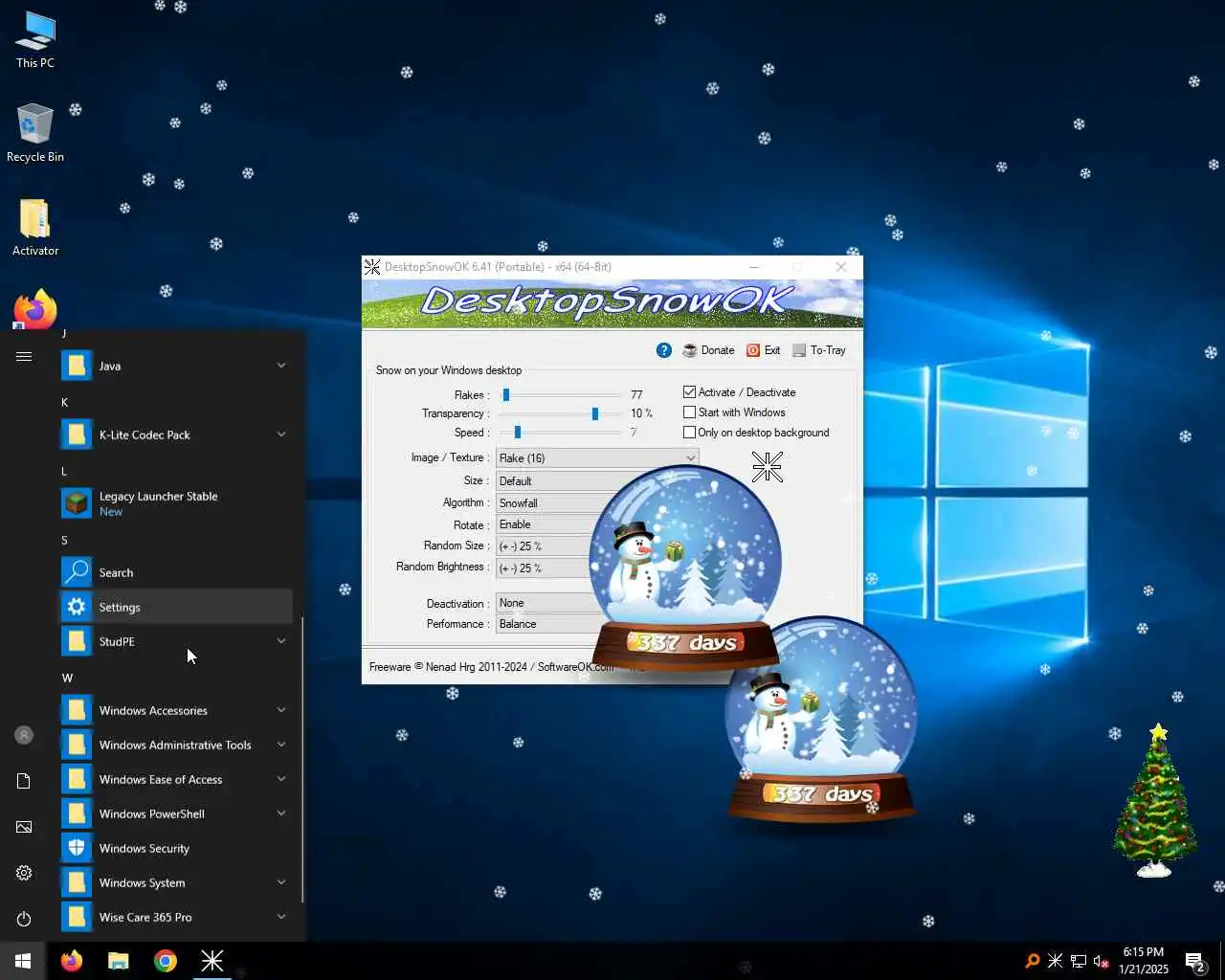The image size is (1225, 980).
Task: Click the lower snow globe countdown gadget
Action: [x=821, y=720]
